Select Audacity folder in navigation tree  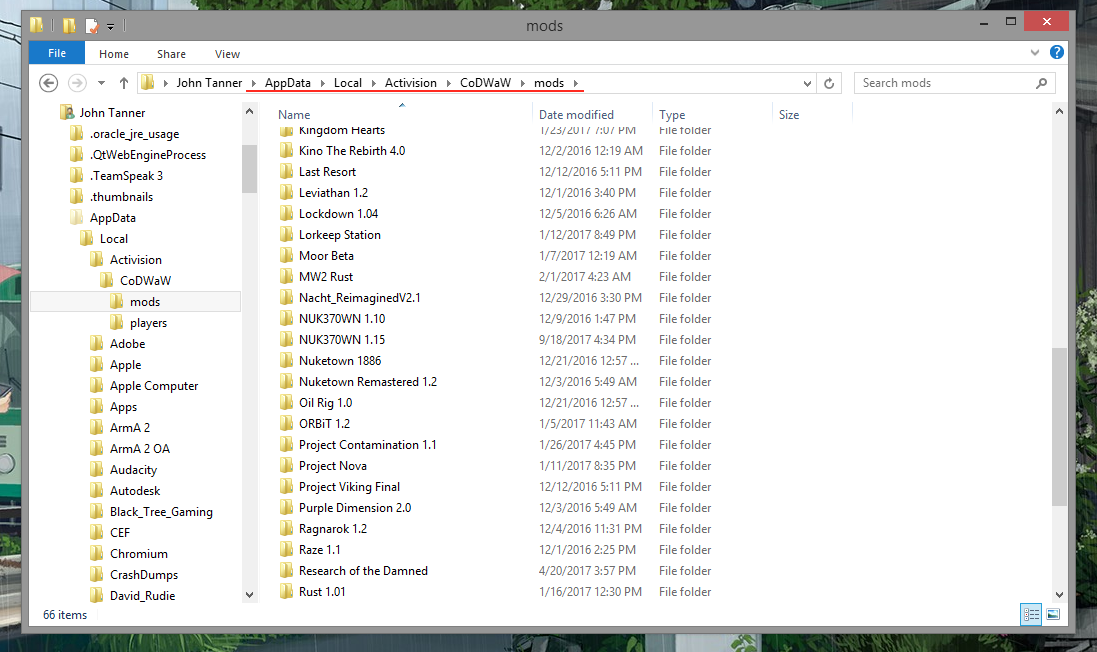(133, 469)
